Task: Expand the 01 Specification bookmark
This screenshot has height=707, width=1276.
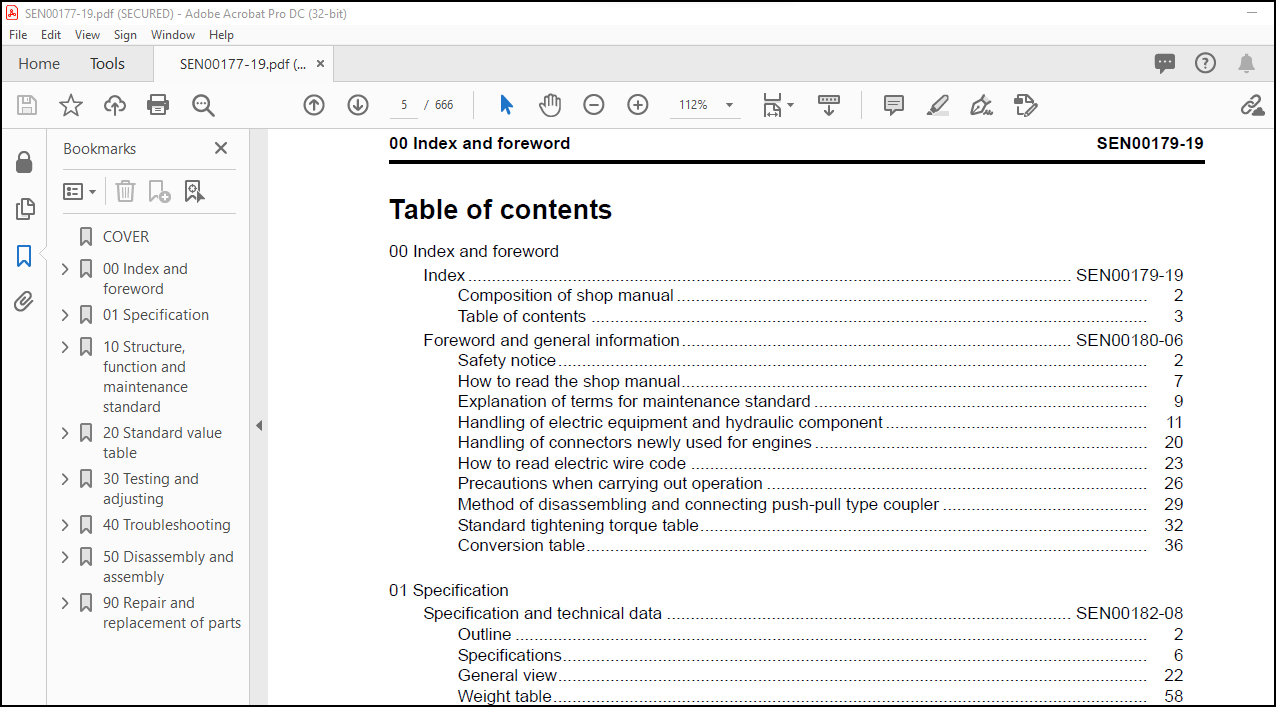Action: (65, 315)
